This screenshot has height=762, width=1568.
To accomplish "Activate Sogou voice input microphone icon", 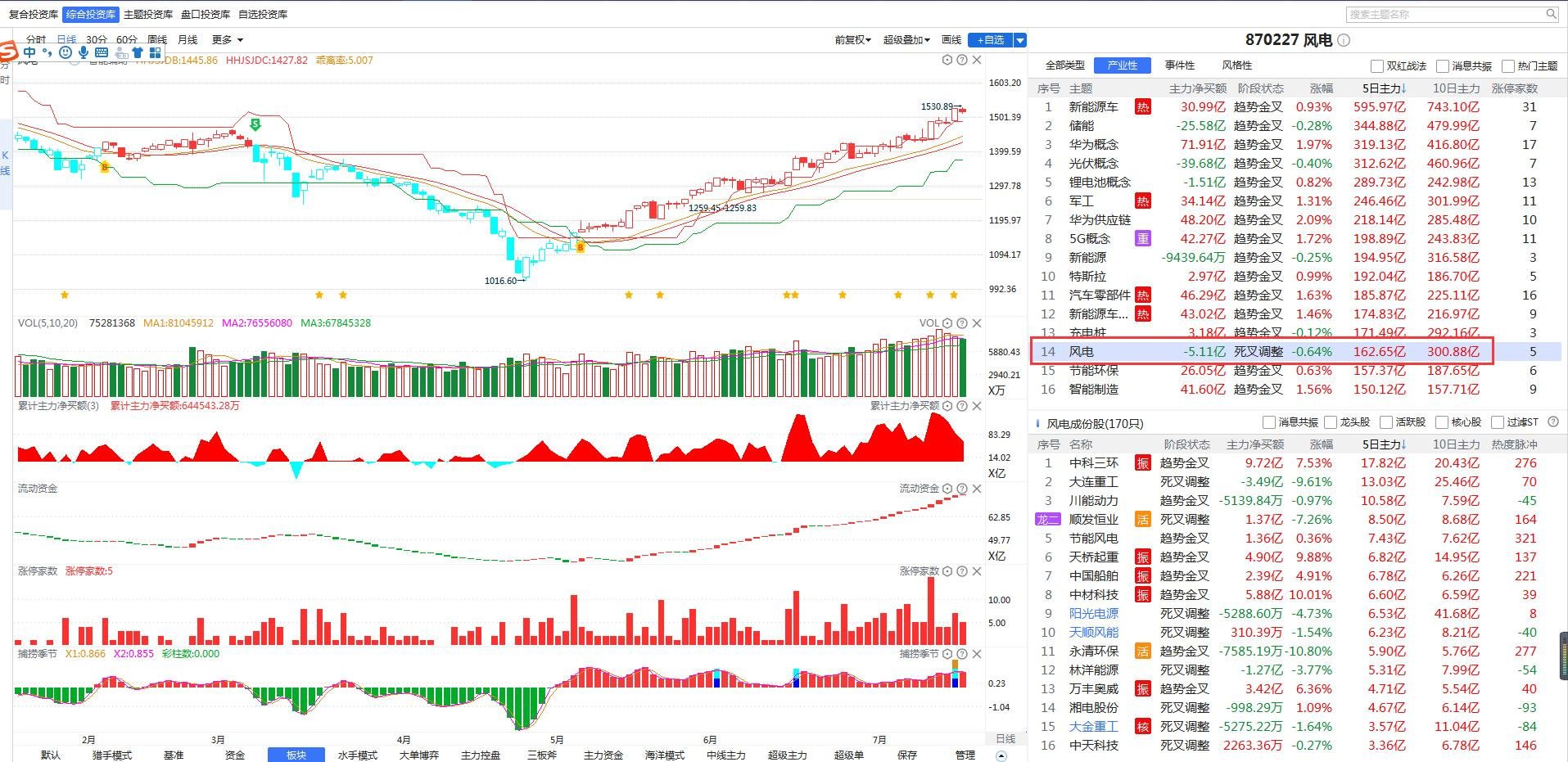I will tap(84, 52).
